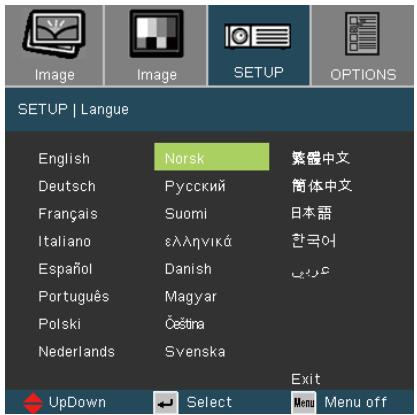Click the red UpDown arrows icon
This screenshot has width=417, height=415.
(33, 402)
